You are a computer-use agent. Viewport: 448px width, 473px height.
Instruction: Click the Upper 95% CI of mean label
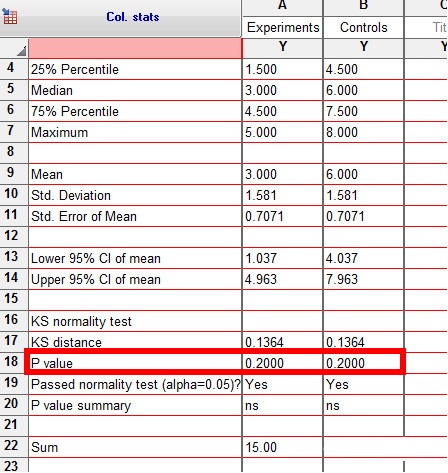click(x=96, y=279)
